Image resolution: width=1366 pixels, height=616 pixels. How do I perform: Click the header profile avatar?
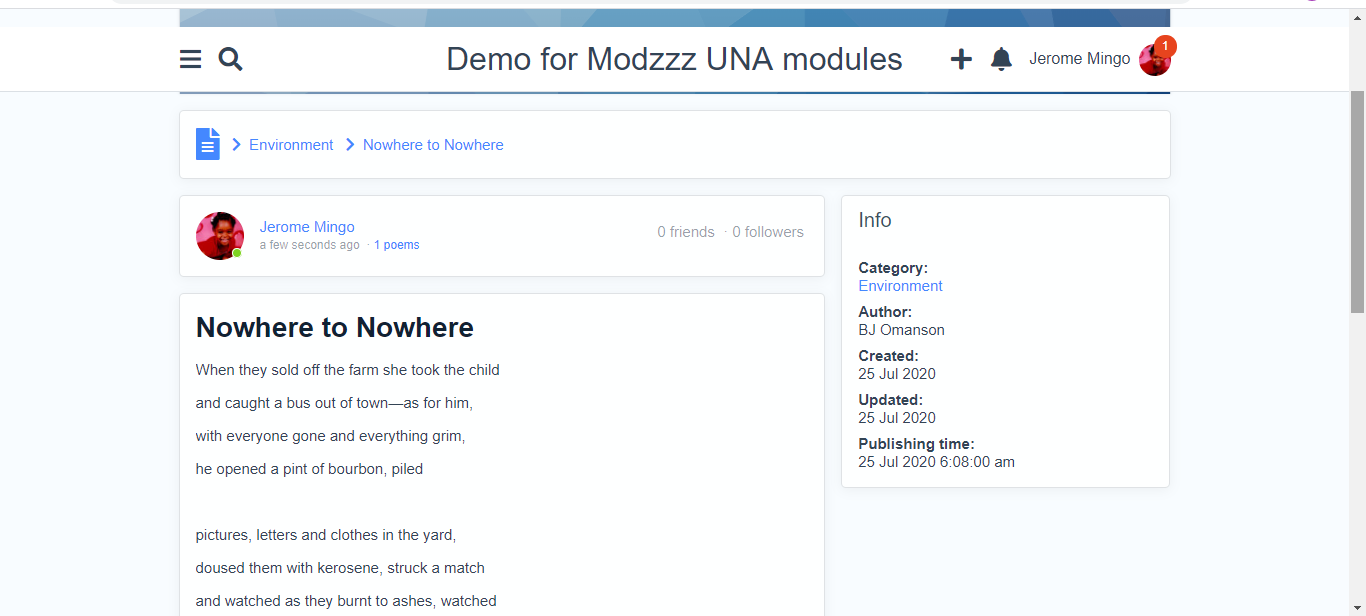click(x=1153, y=62)
